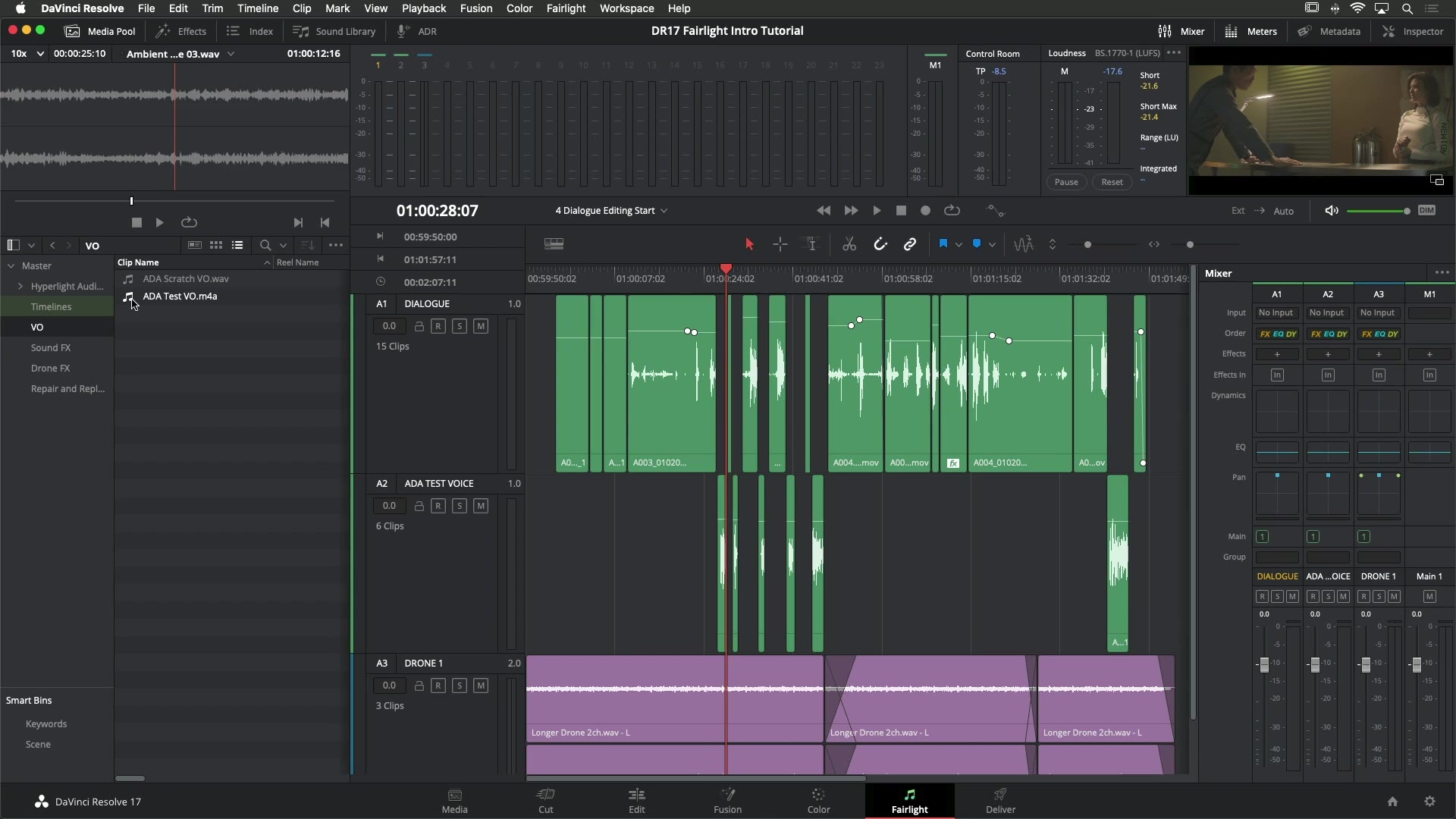Lock the DRONE 1 track
The width and height of the screenshot is (1456, 819).
(x=419, y=686)
